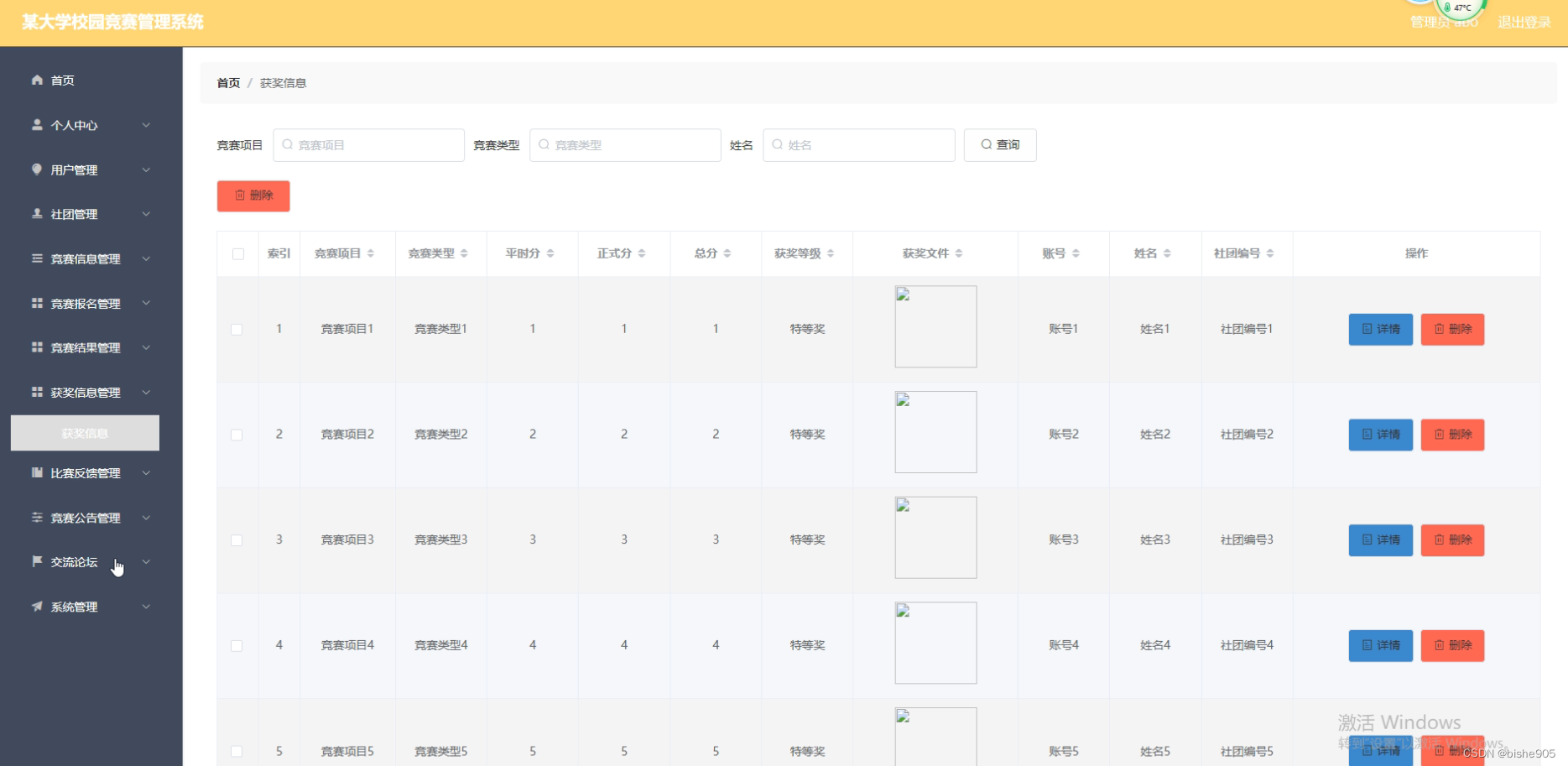Click the 查询 search button
This screenshot has height=766, width=1568.
1000,145
